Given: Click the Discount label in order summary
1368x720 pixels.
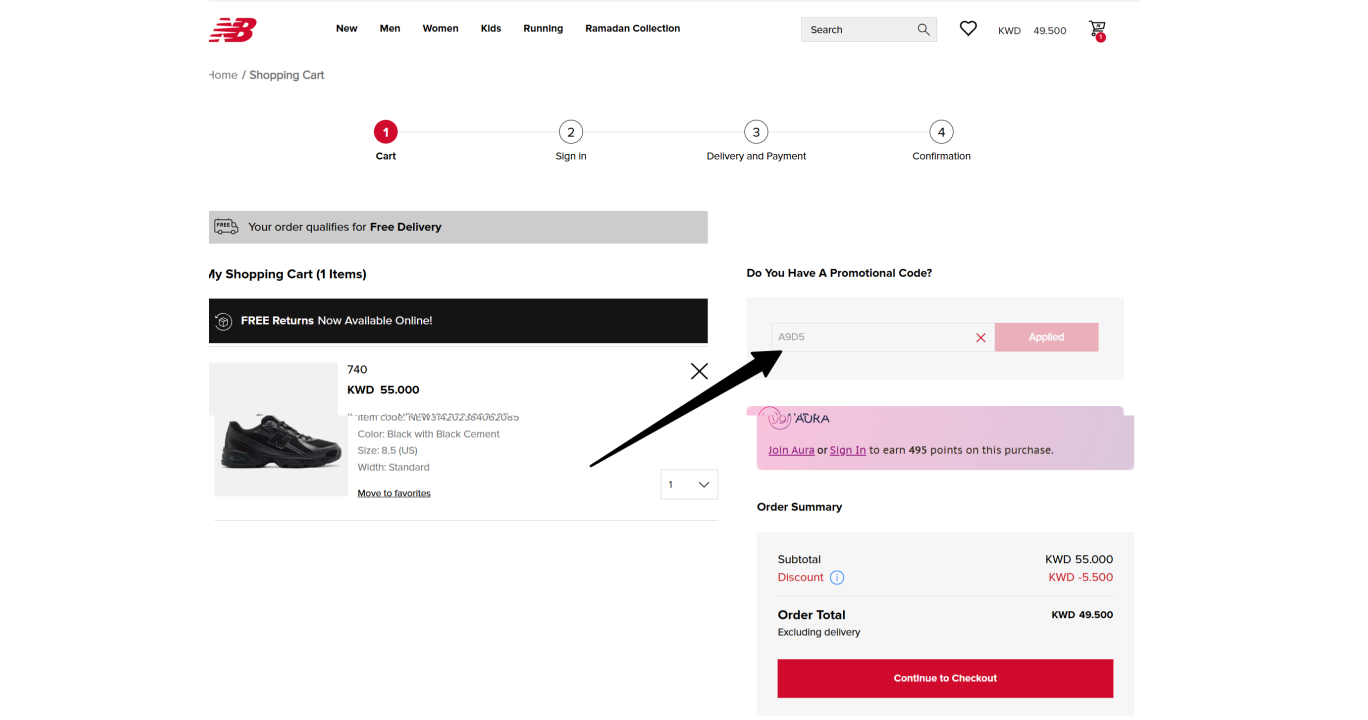Looking at the screenshot, I should coord(801,577).
